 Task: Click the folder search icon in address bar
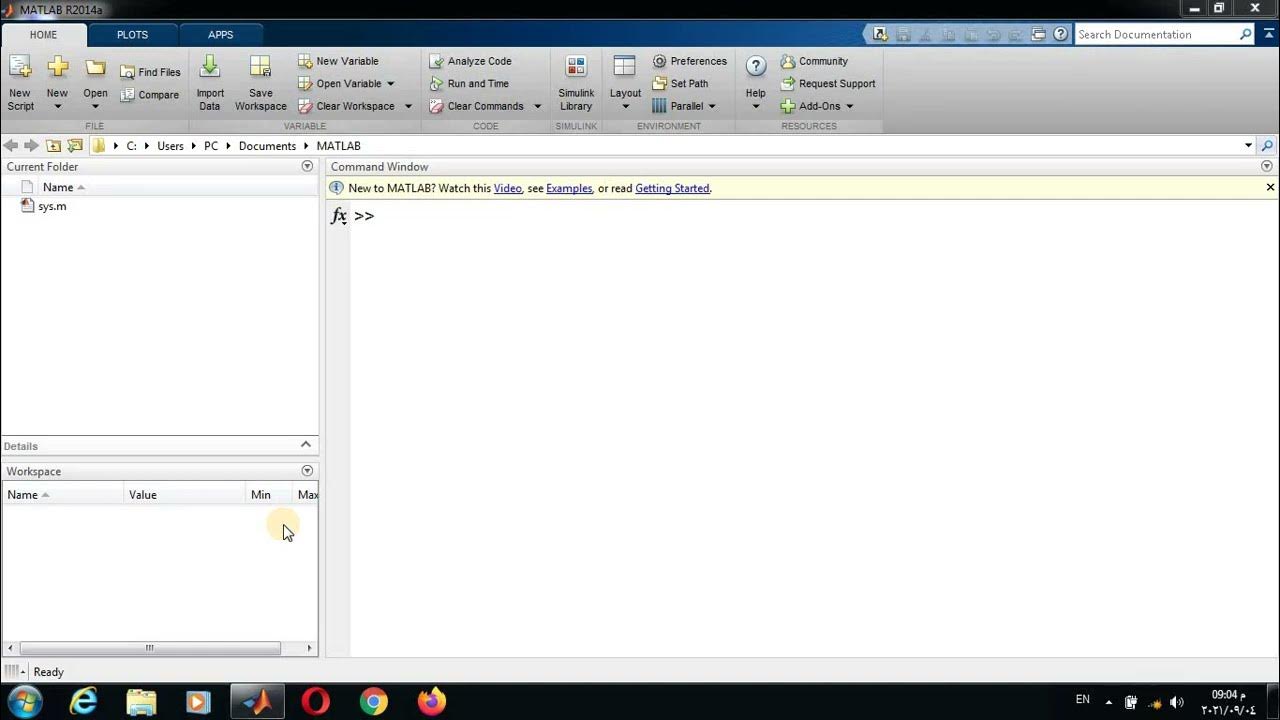pos(1267,146)
